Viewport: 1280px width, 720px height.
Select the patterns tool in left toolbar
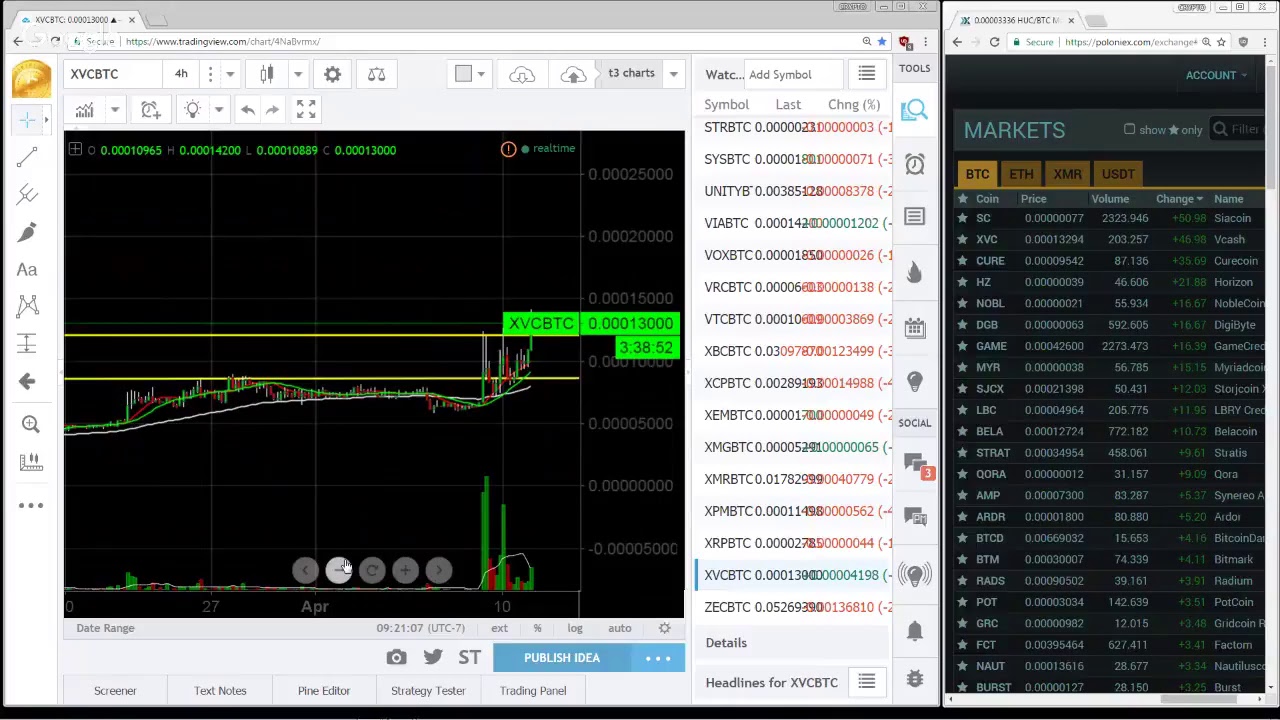[27, 306]
